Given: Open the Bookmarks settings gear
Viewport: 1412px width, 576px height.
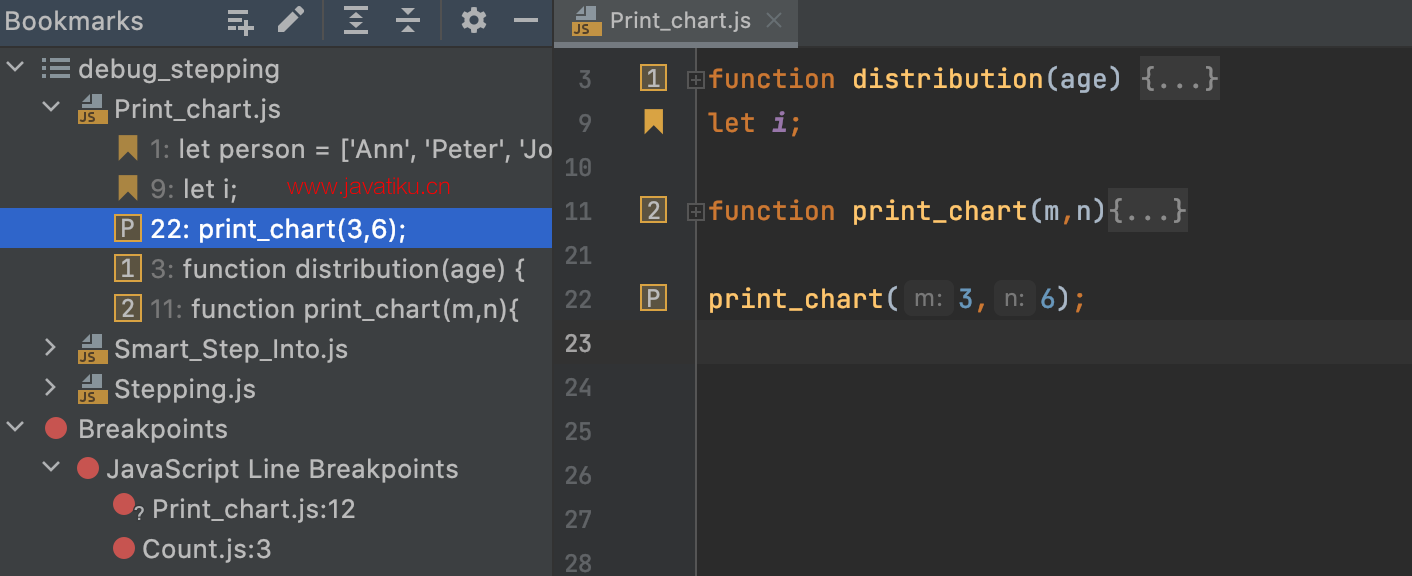Looking at the screenshot, I should [474, 21].
